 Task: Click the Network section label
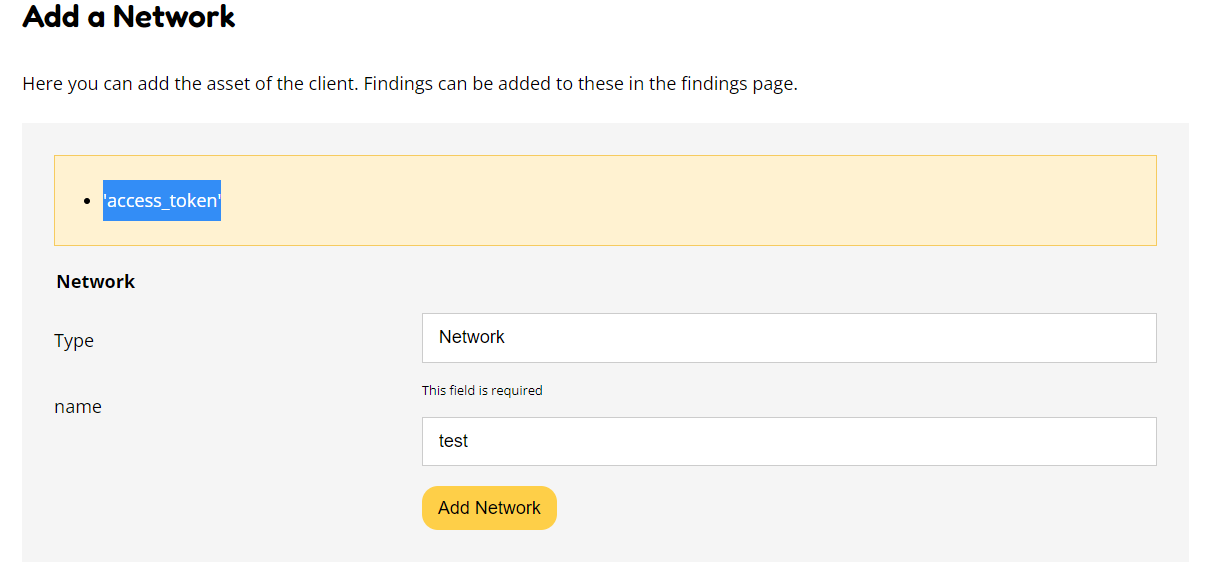[x=95, y=281]
